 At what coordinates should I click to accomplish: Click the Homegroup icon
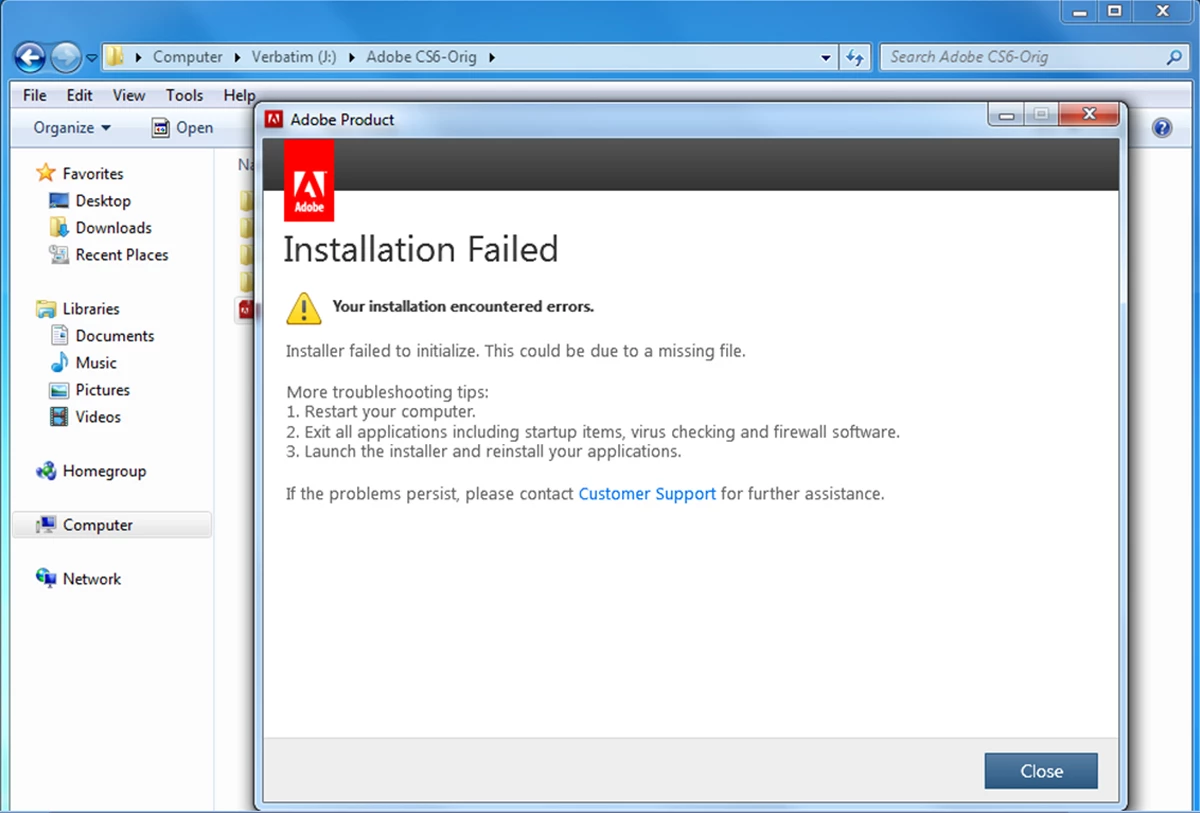pos(46,471)
